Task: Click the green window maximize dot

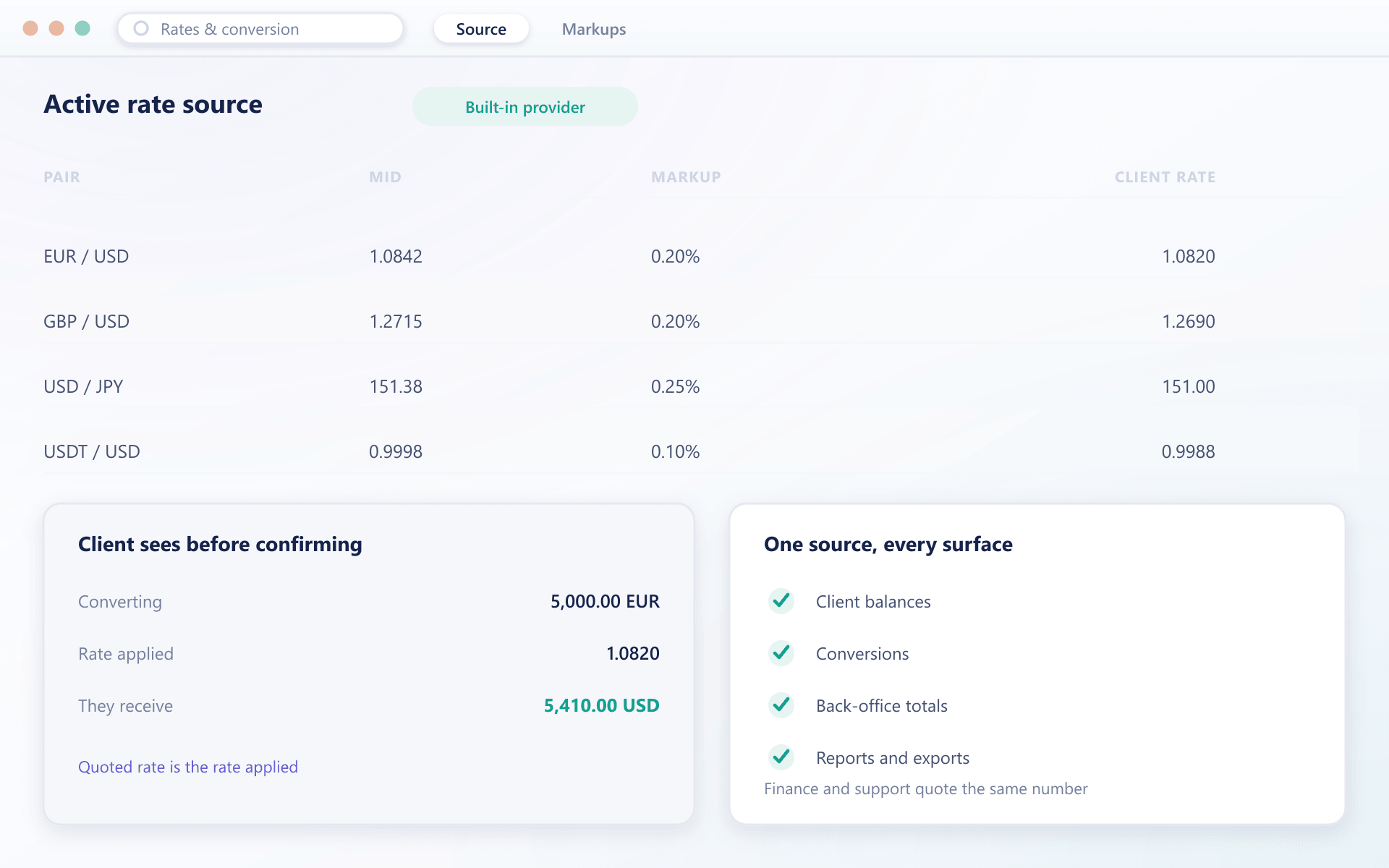Action: 82,28
